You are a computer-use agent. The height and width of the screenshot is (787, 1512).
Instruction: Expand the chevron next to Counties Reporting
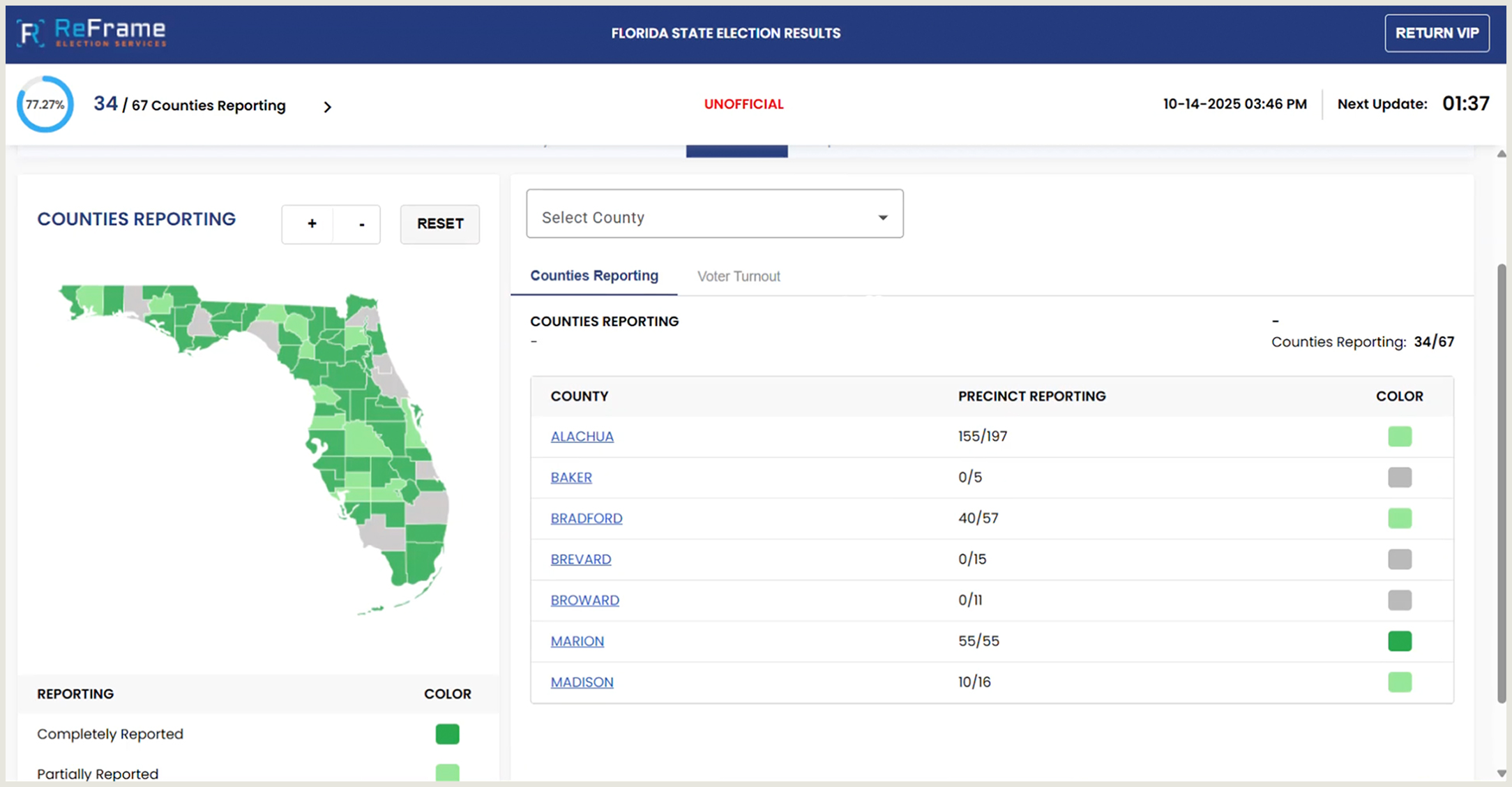tap(327, 107)
